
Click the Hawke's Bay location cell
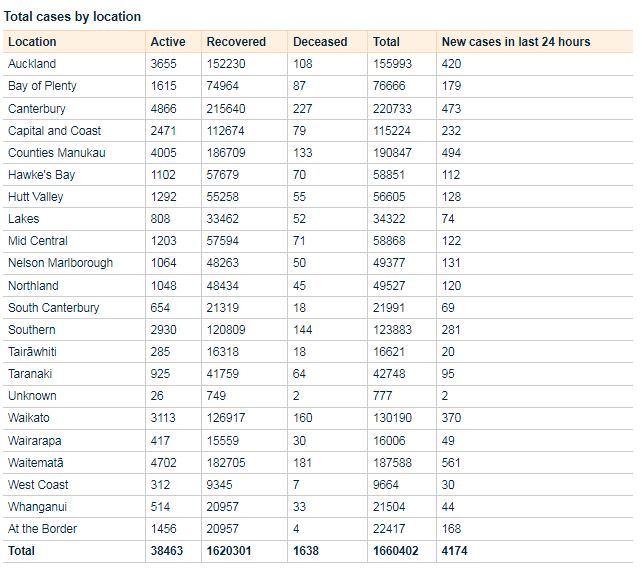coord(41,175)
